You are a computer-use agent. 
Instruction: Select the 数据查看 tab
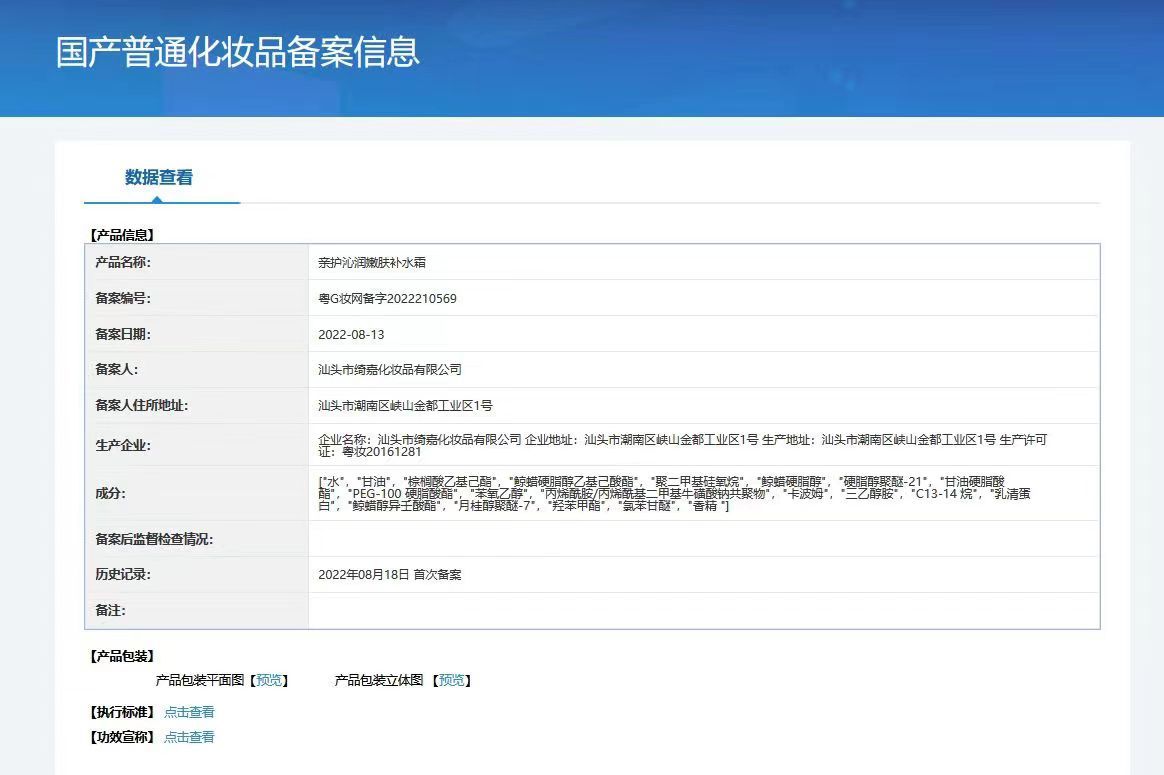point(159,177)
